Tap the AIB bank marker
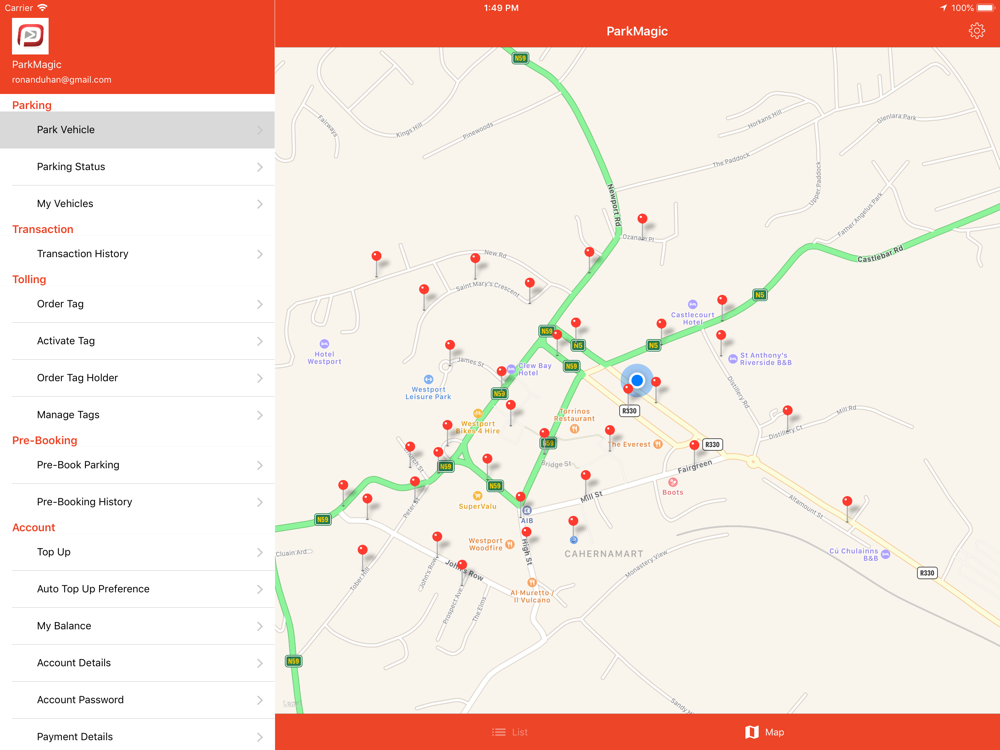 (527, 510)
